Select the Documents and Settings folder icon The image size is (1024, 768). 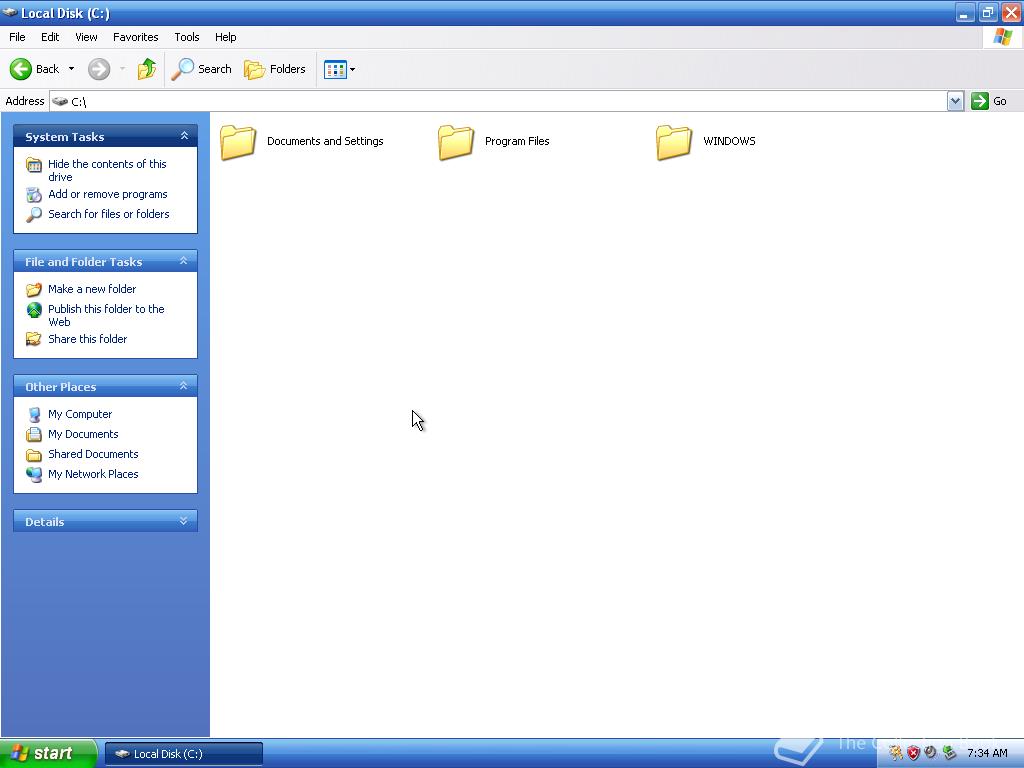(238, 142)
